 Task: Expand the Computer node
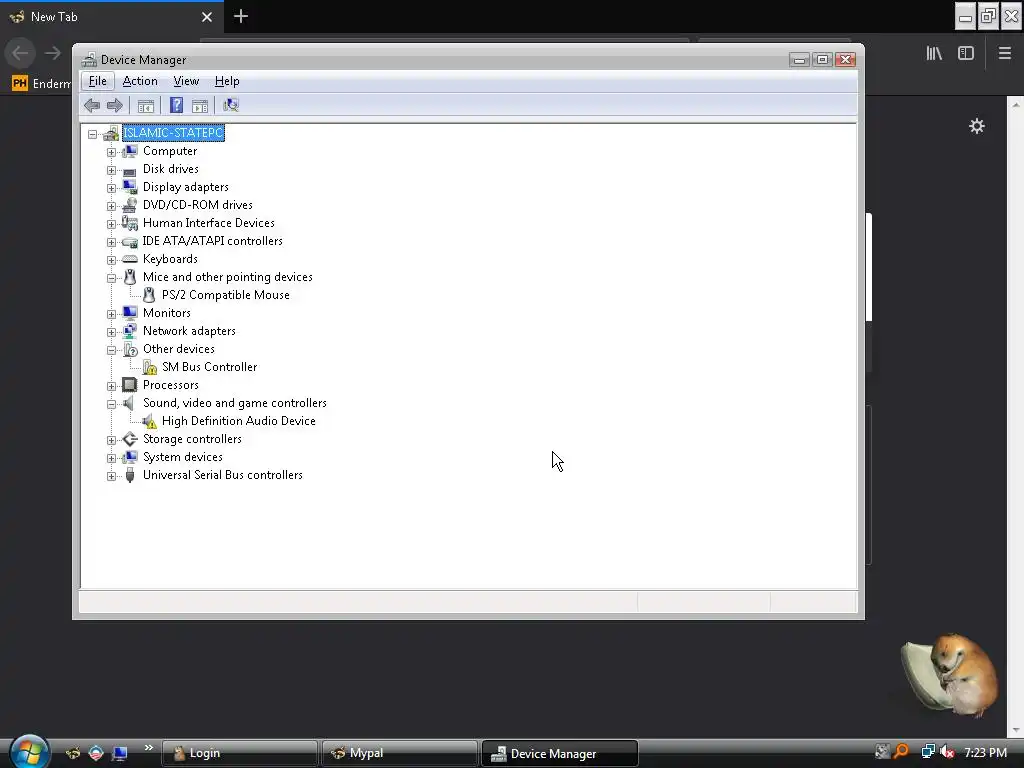111,152
